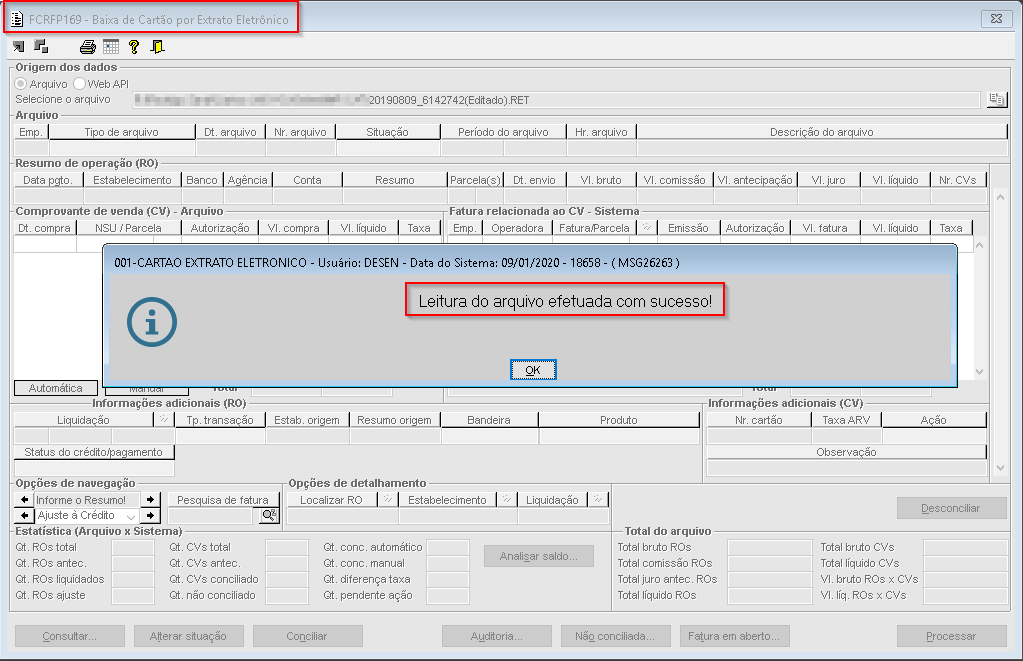Image resolution: width=1023 pixels, height=661 pixels.
Task: Open the calendar grid toolbar icon
Action: coord(111,46)
